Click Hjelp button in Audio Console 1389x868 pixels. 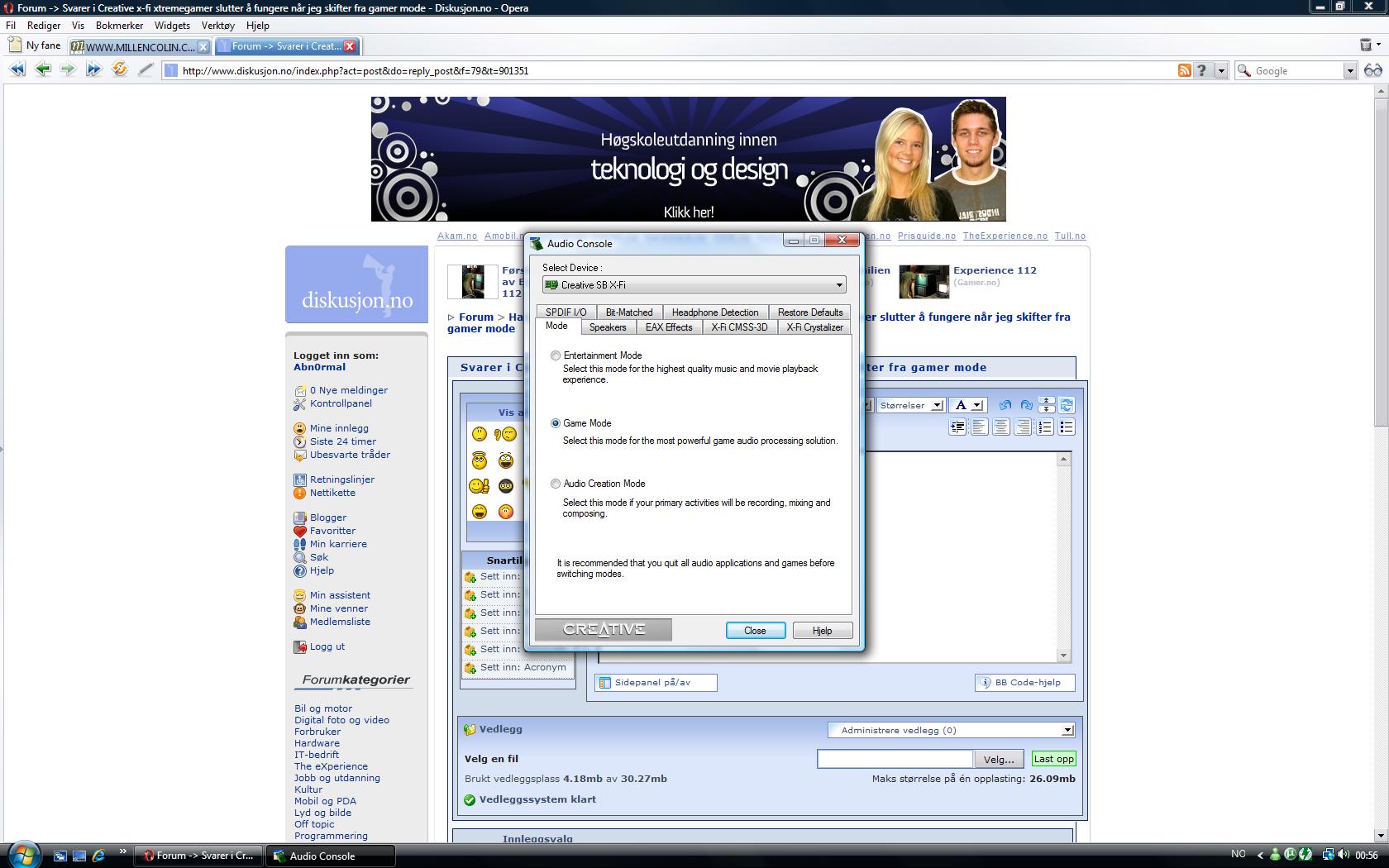click(822, 631)
